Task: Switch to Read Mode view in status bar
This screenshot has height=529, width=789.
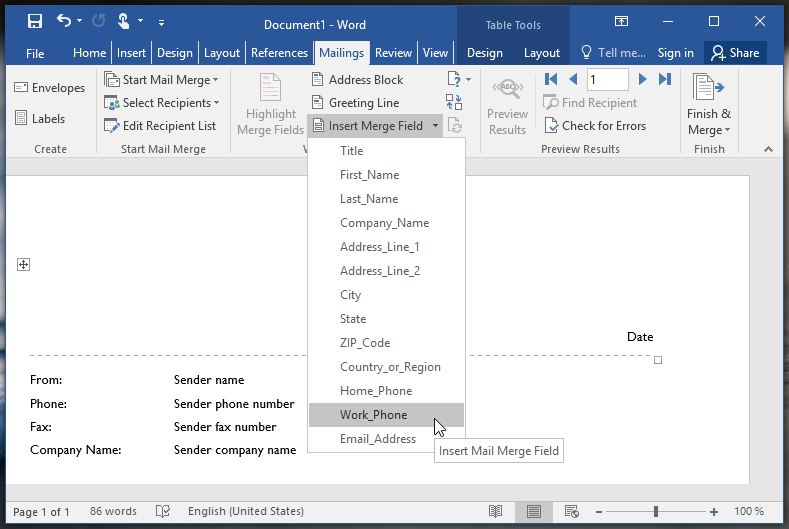Action: pyautogui.click(x=496, y=511)
